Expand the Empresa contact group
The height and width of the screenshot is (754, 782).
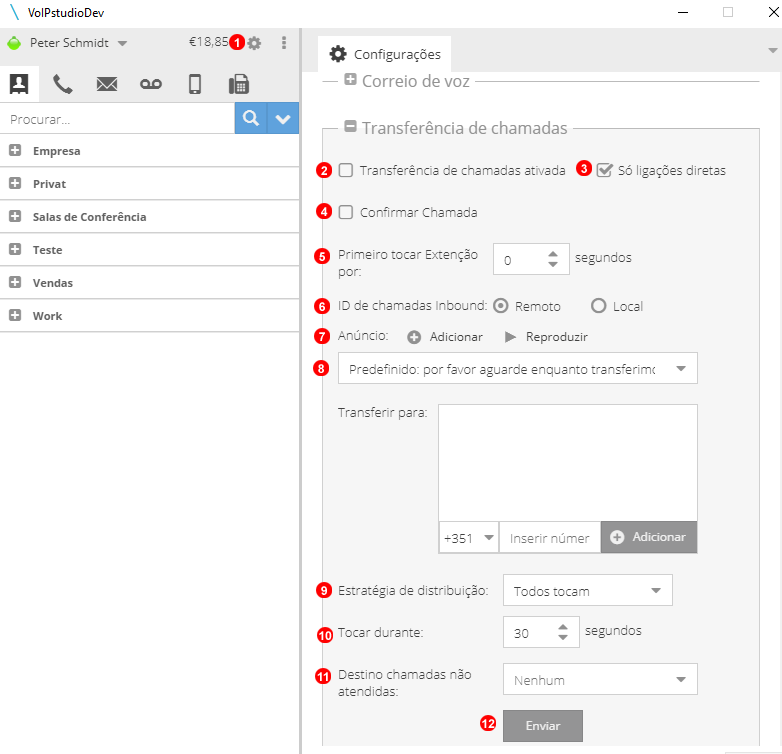15,150
